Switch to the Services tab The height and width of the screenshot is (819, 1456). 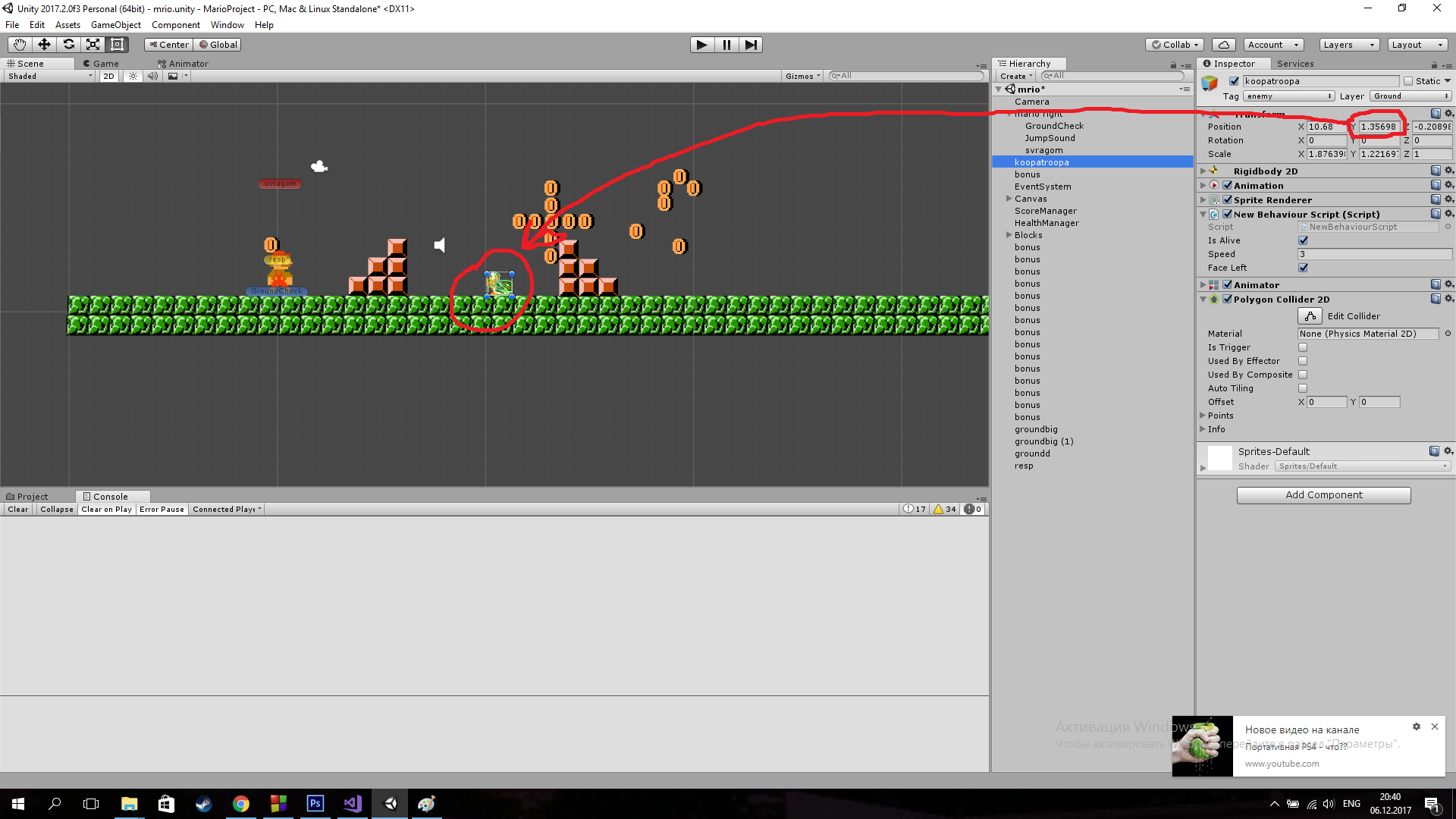pos(1295,64)
